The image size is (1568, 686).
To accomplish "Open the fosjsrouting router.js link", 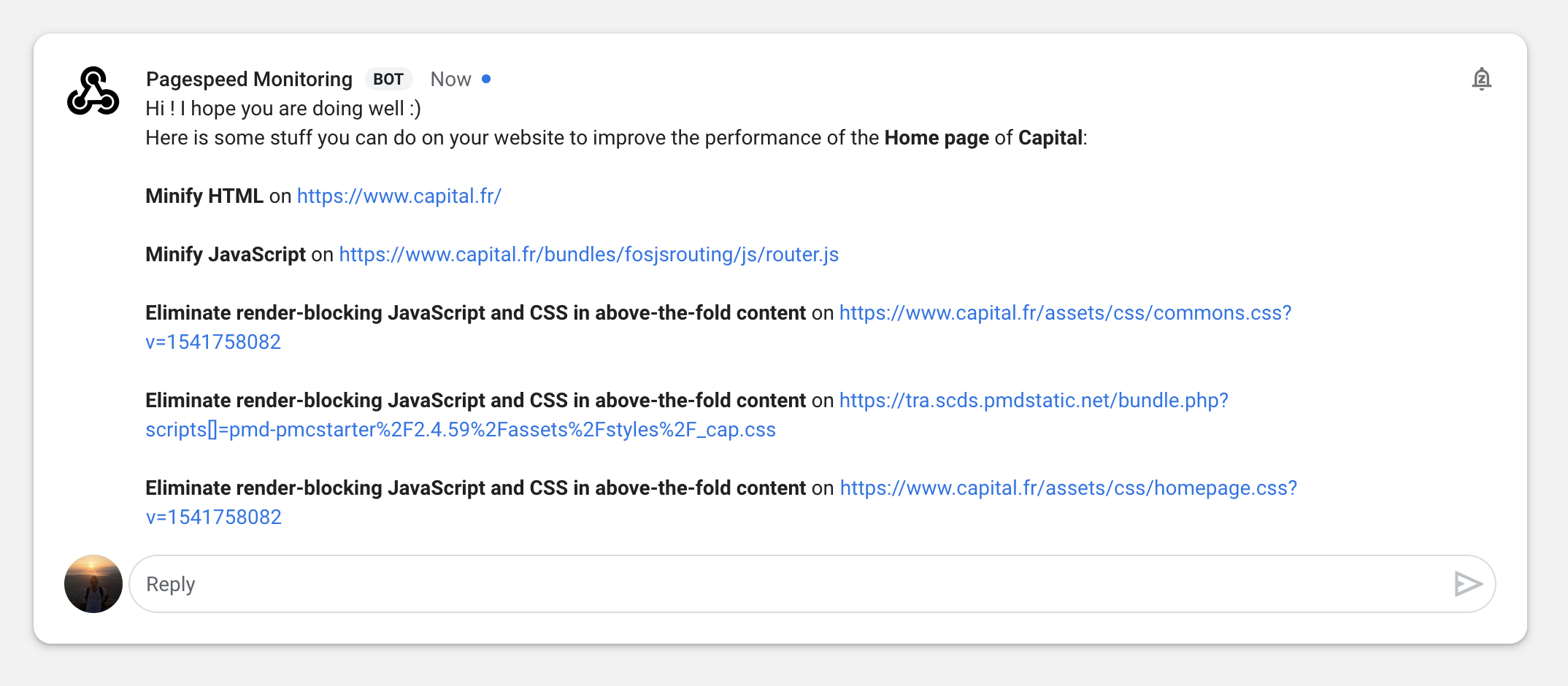I will pos(588,254).
